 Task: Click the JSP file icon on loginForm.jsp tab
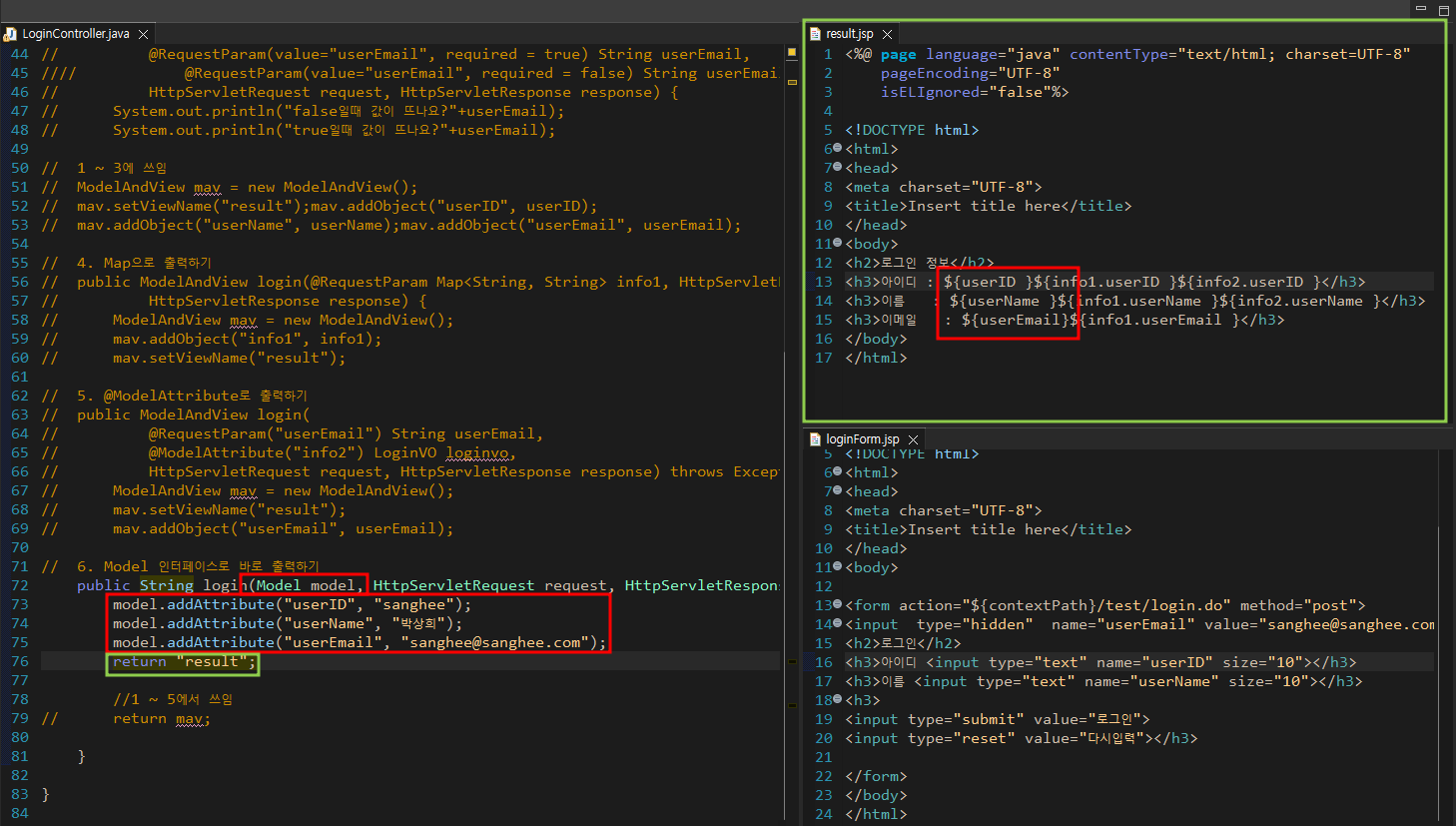[815, 439]
